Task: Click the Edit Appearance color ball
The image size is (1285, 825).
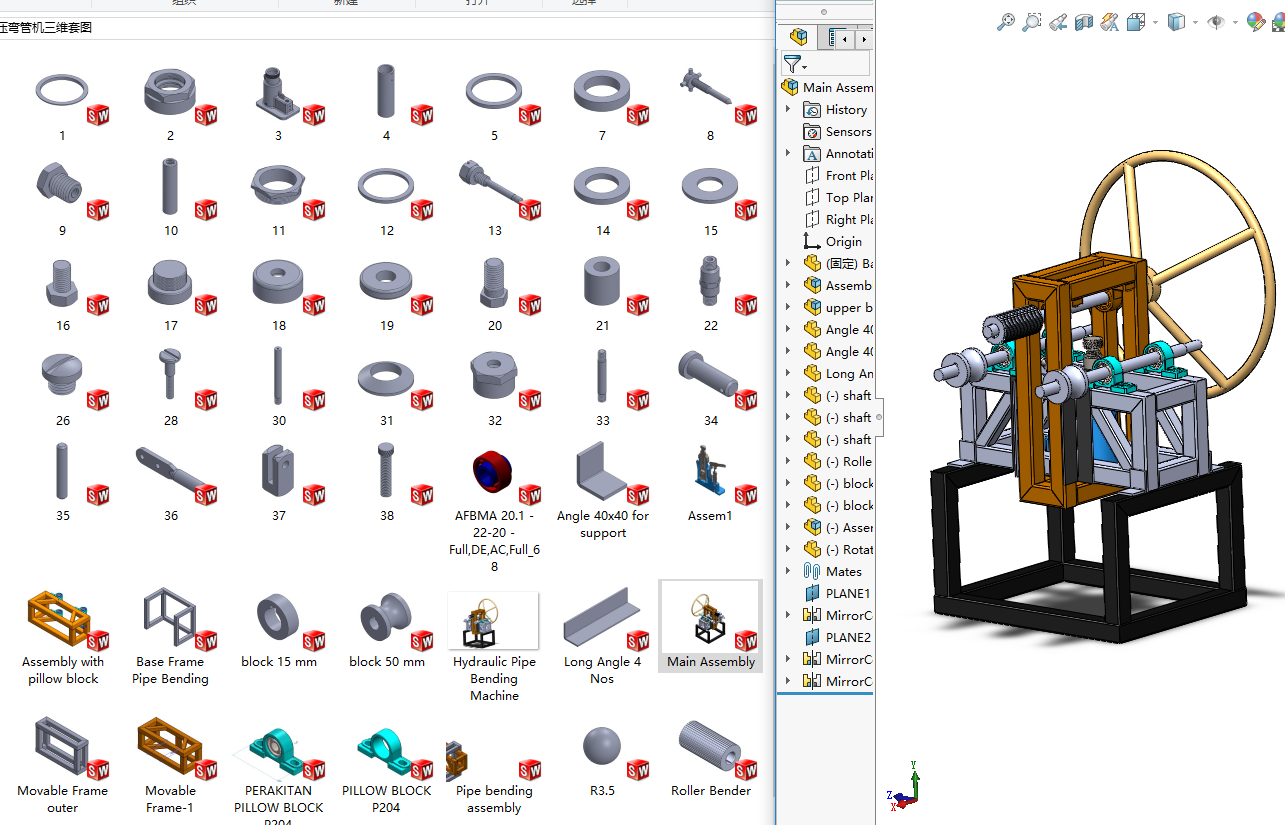Action: [x=1255, y=22]
